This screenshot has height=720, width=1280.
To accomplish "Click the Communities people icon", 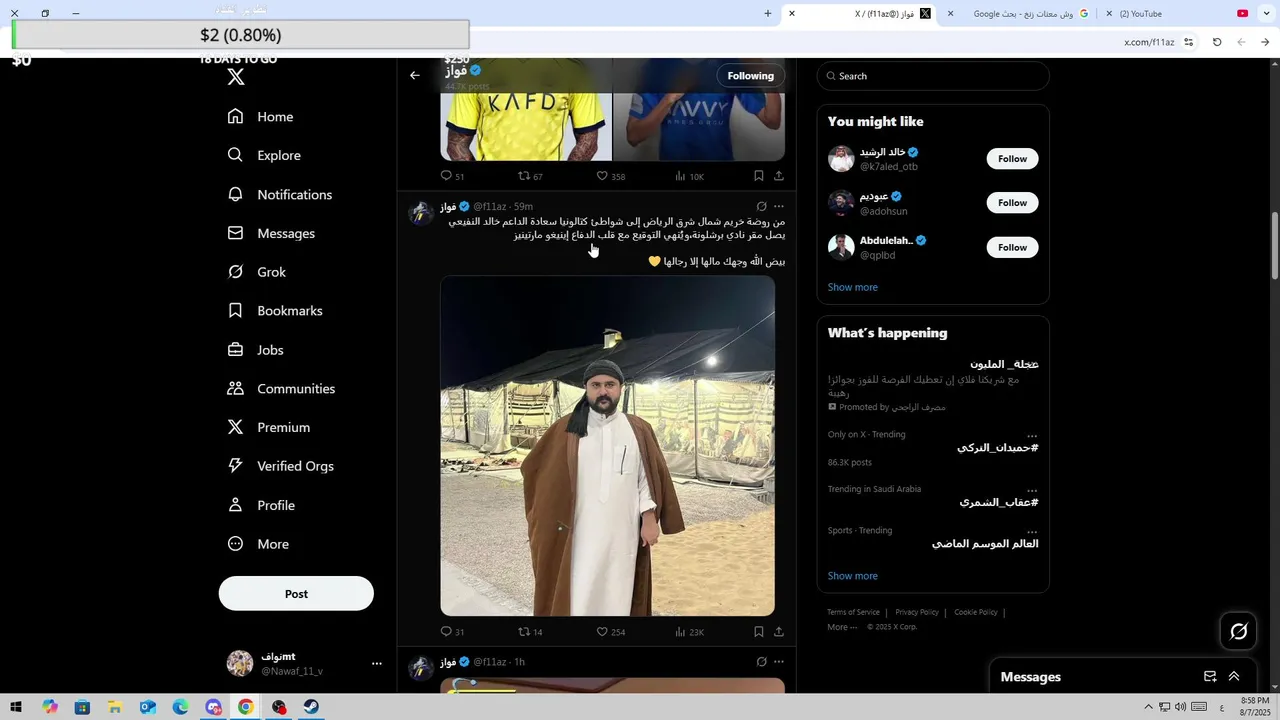I will [x=235, y=388].
